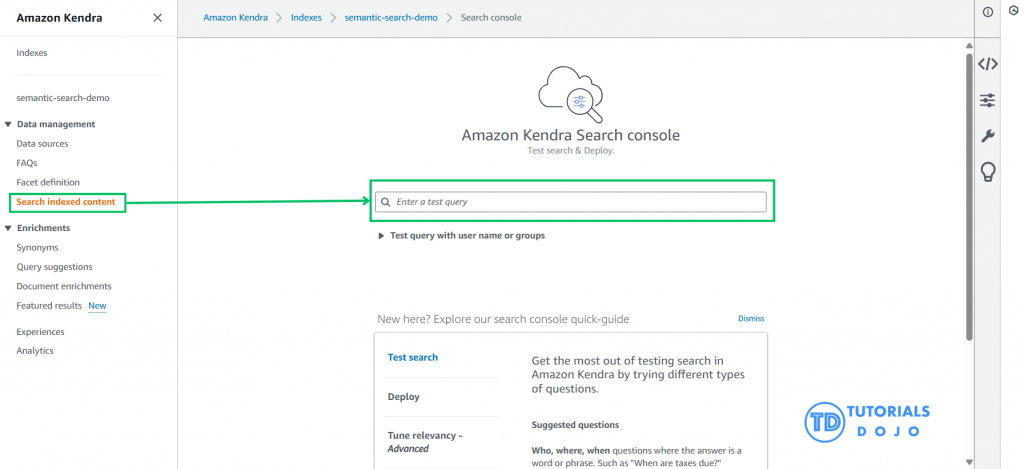The width and height of the screenshot is (1024, 469).
Task: Open Search indexed content in sidebar
Action: click(x=66, y=203)
